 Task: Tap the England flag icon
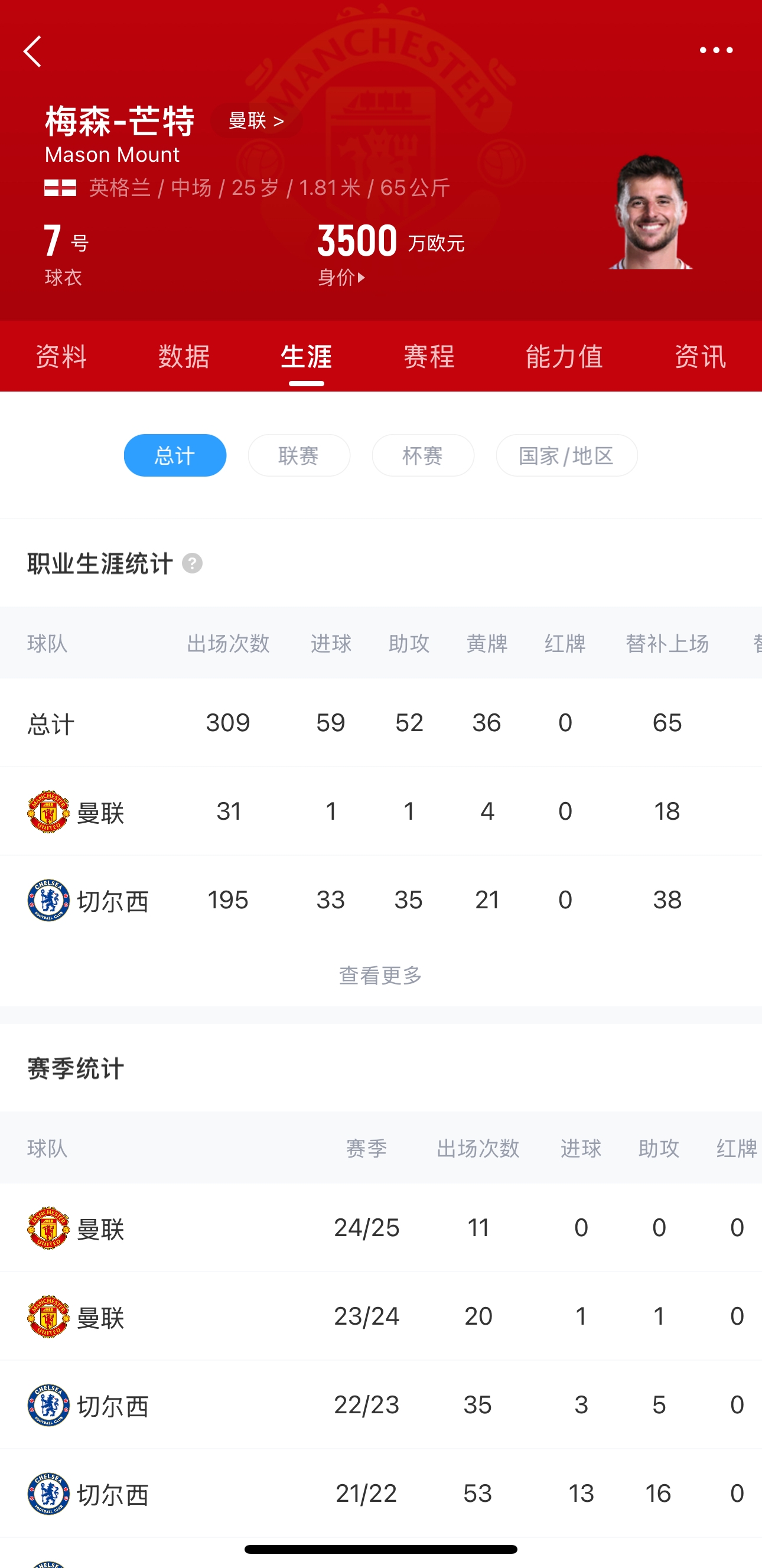click(x=60, y=187)
